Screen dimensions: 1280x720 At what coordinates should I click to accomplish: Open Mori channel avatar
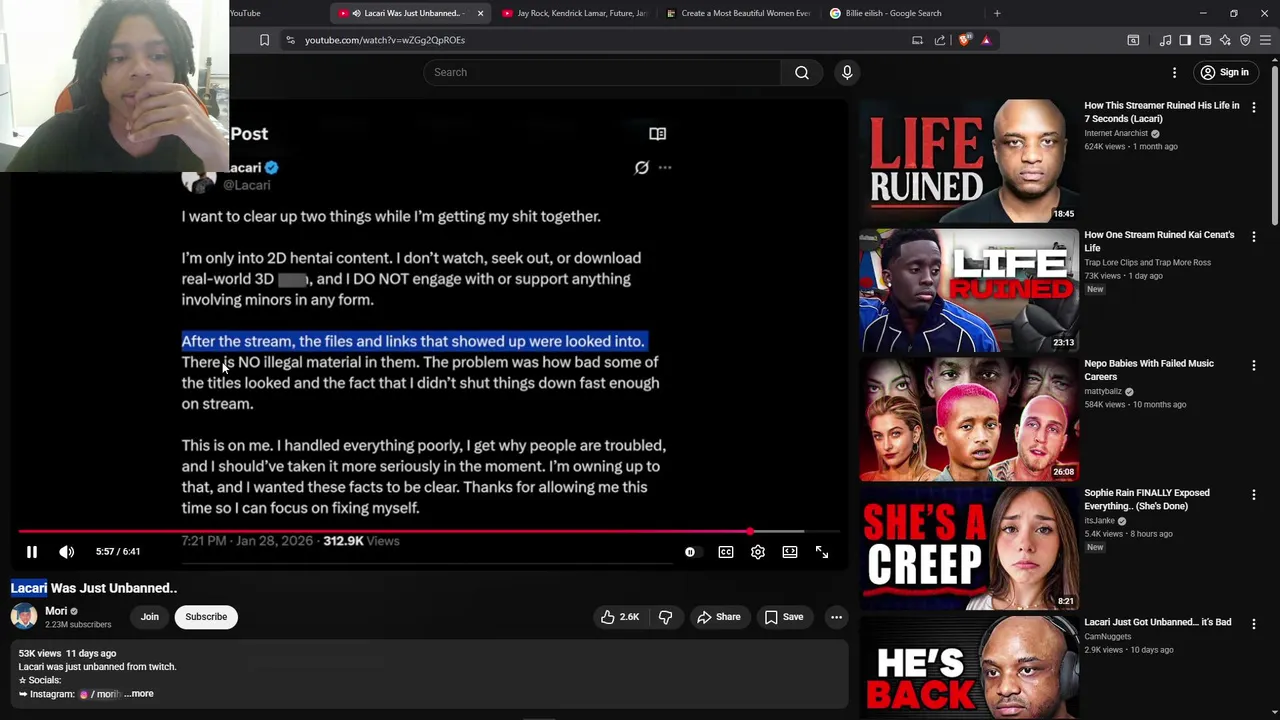coord(24,617)
